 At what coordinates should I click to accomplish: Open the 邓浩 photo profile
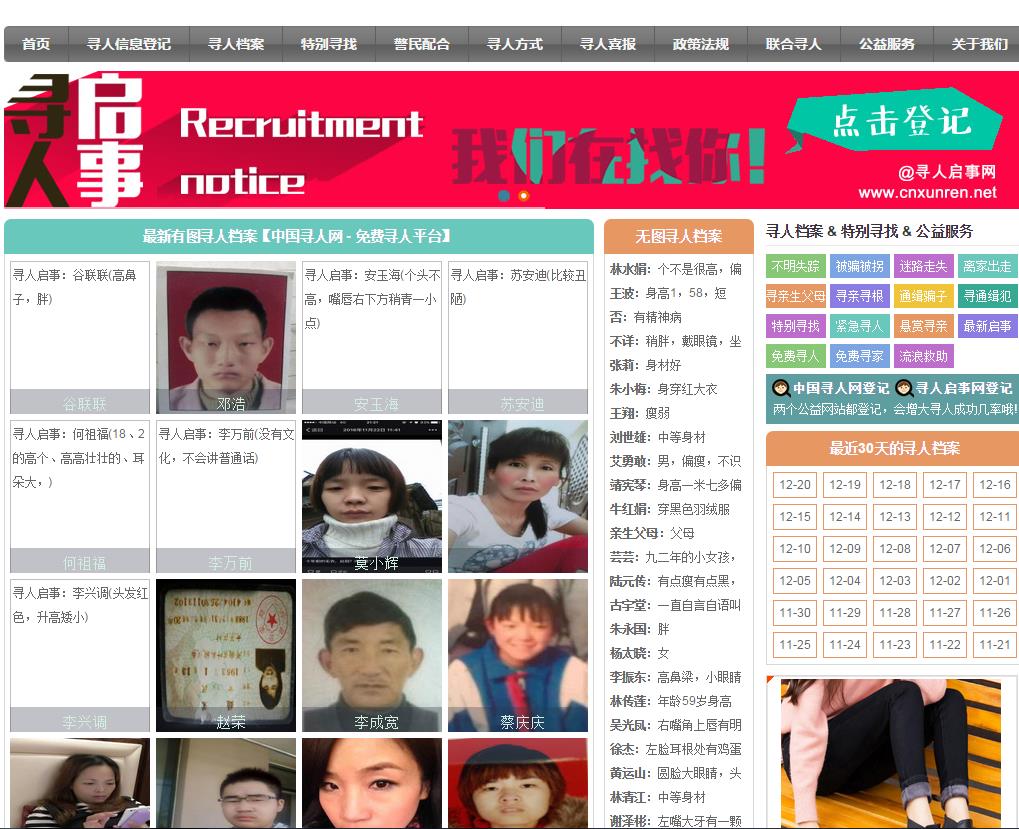226,338
